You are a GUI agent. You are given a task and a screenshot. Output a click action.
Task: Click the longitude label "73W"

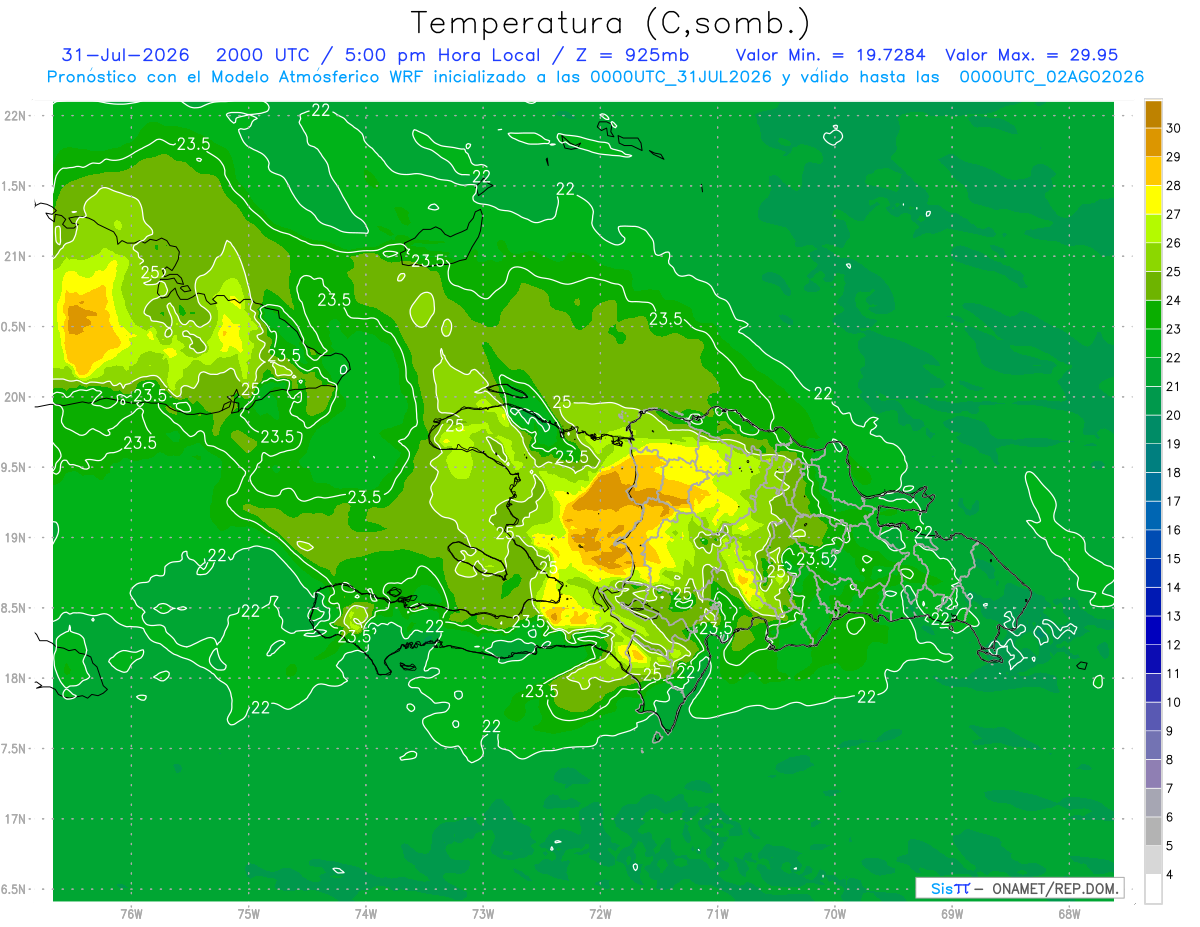[483, 913]
